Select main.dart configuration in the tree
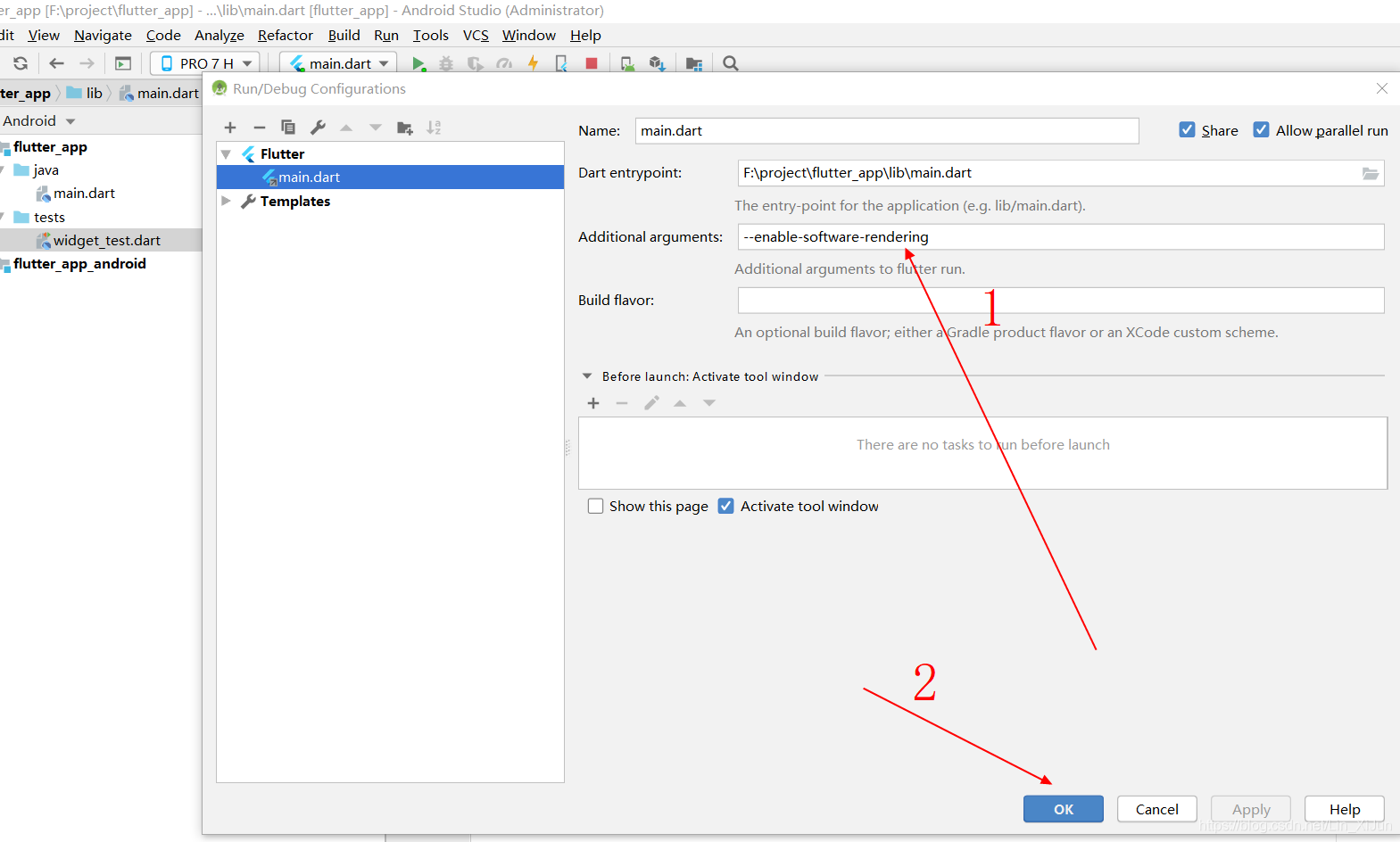The height and width of the screenshot is (842, 1400). pyautogui.click(x=390, y=177)
